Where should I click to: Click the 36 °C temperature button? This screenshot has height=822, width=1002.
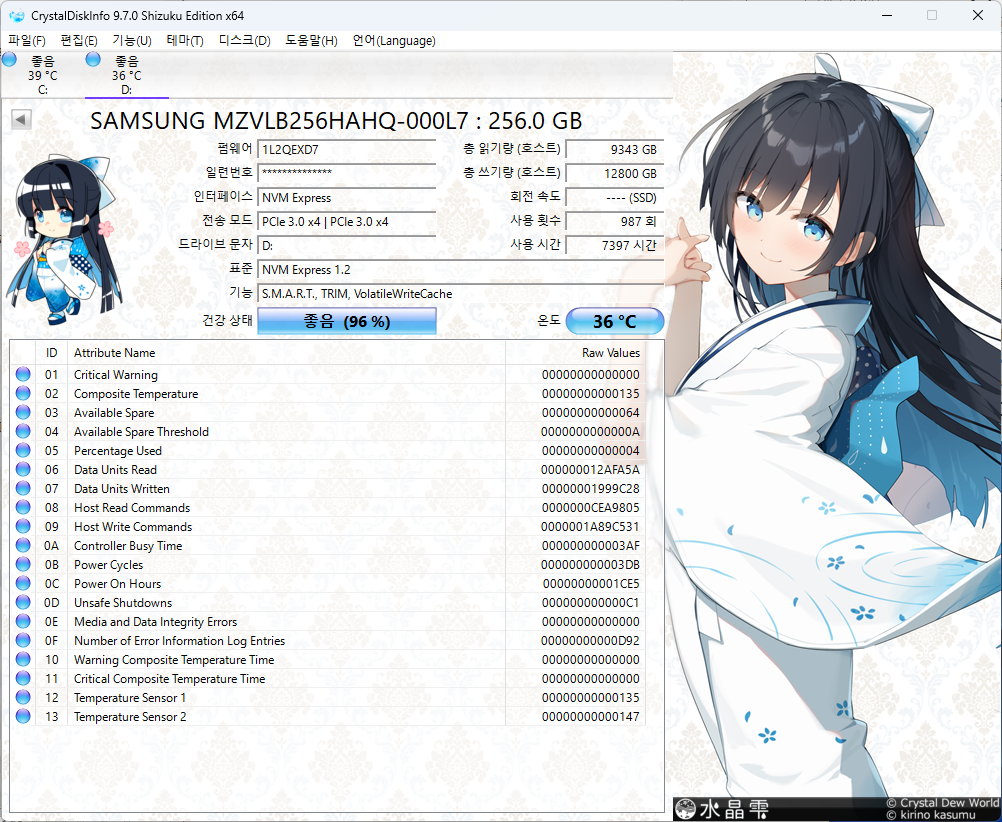[615, 321]
